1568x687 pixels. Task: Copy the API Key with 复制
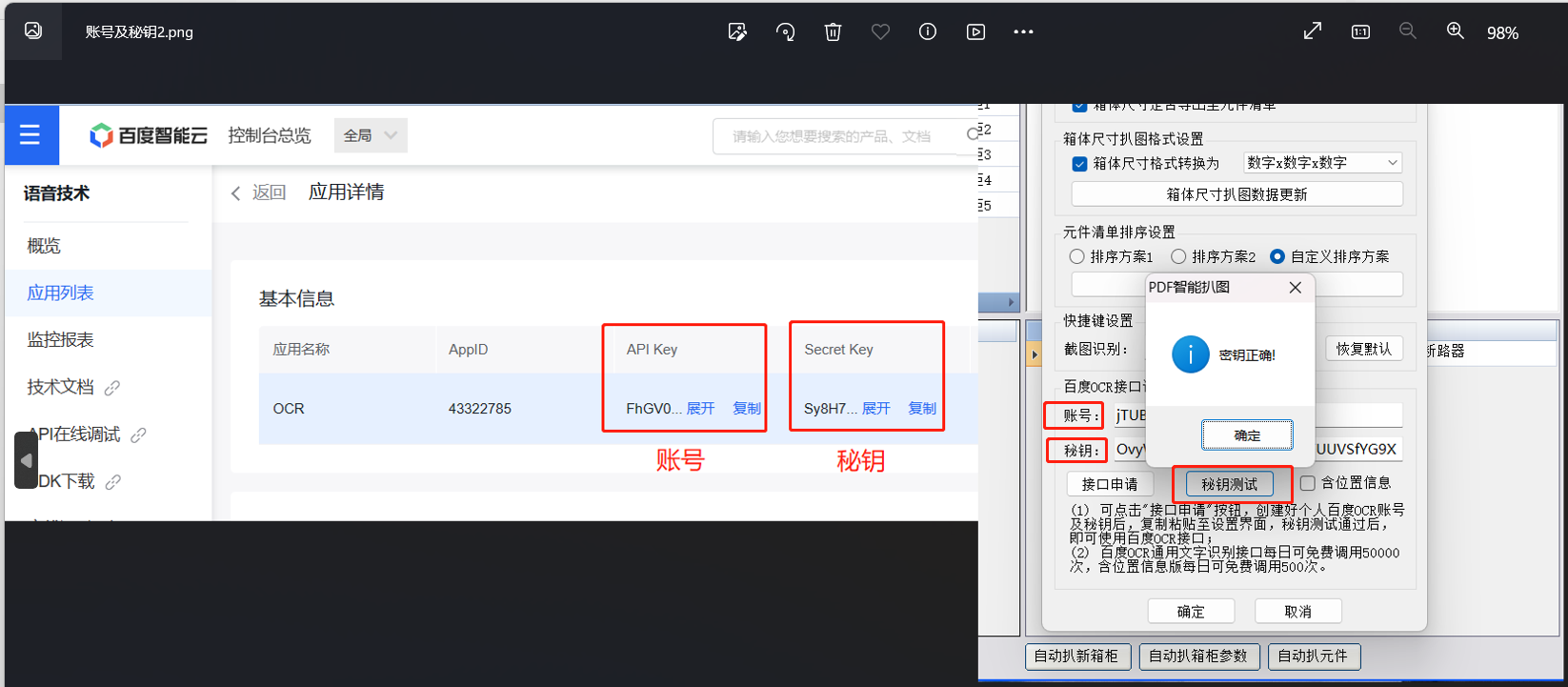(747, 408)
